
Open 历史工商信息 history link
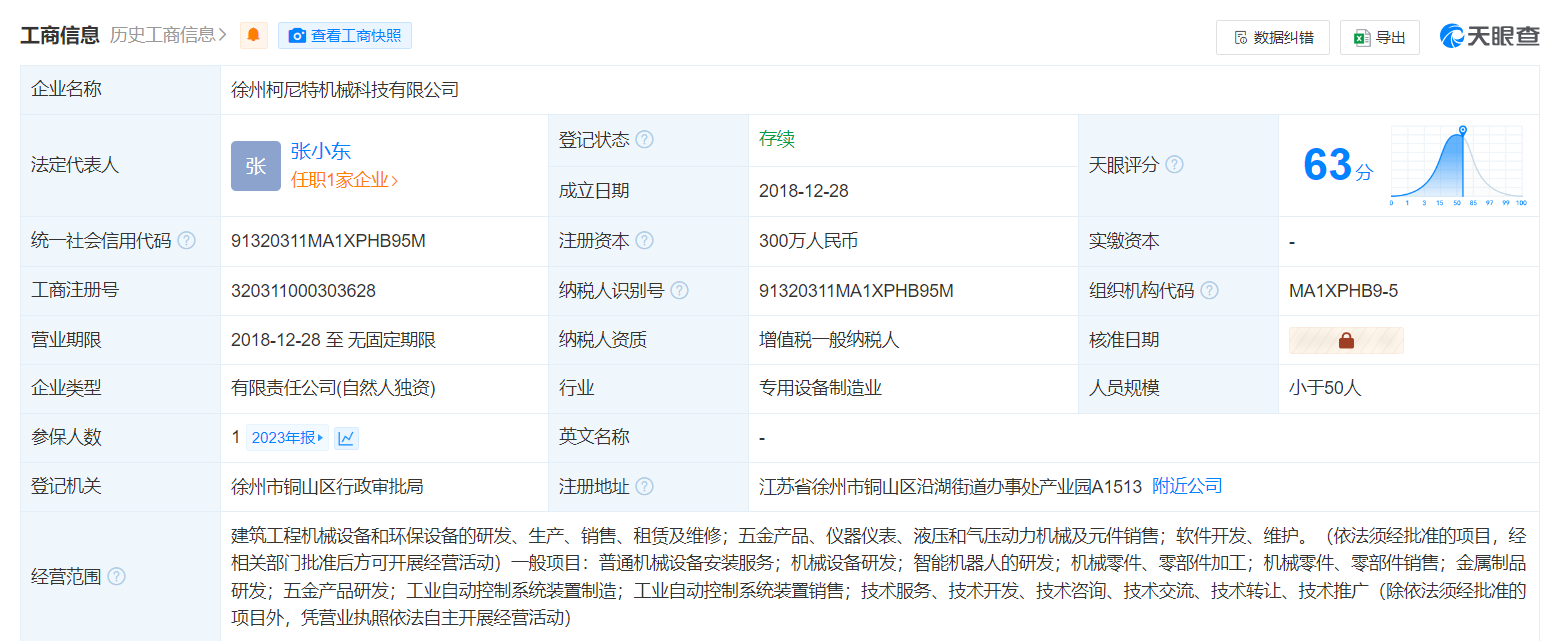pyautogui.click(x=167, y=35)
